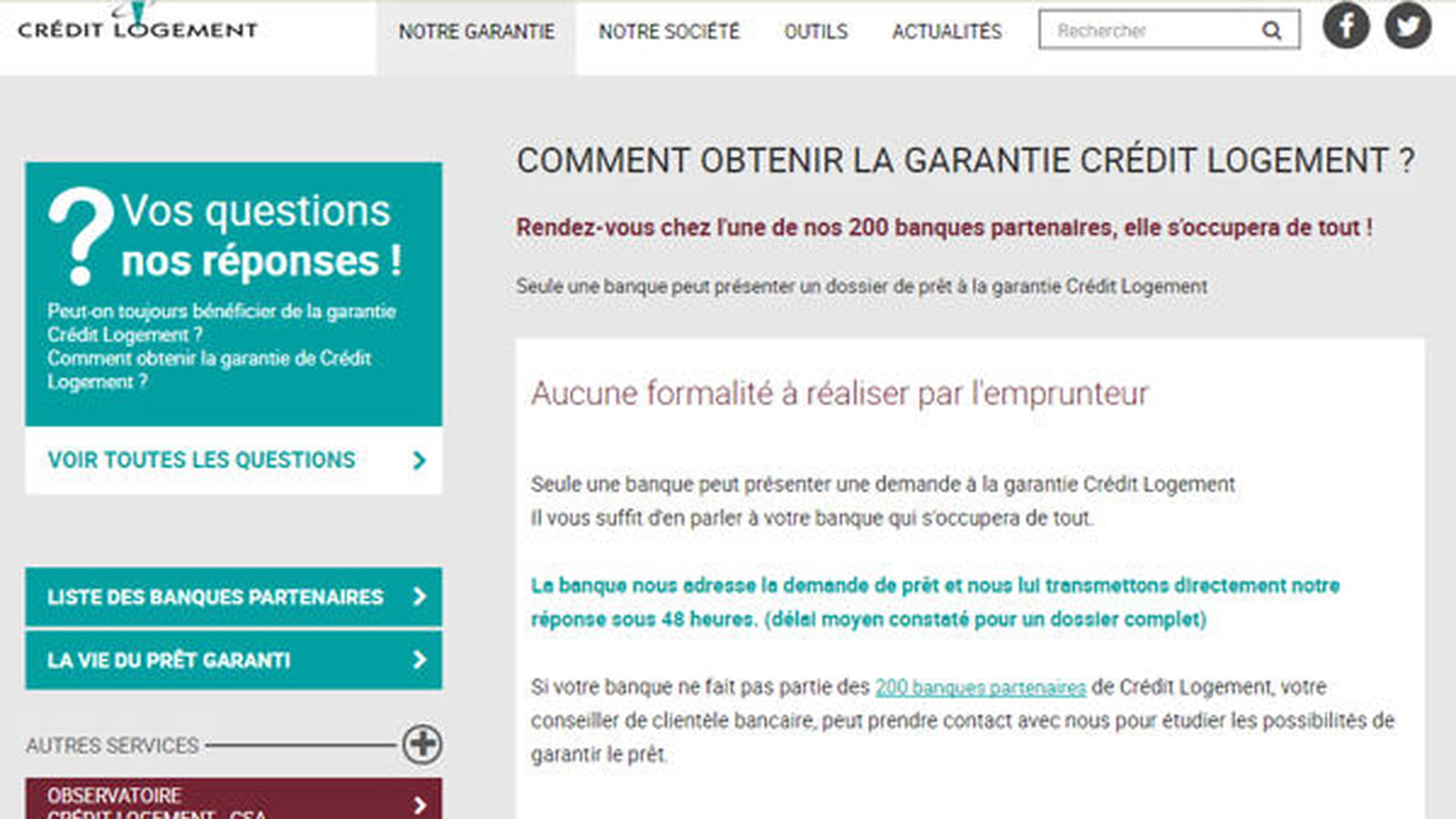Click the line Il vous suffit d'en parler
Viewport: 1456px width, 819px height.
coord(813,519)
